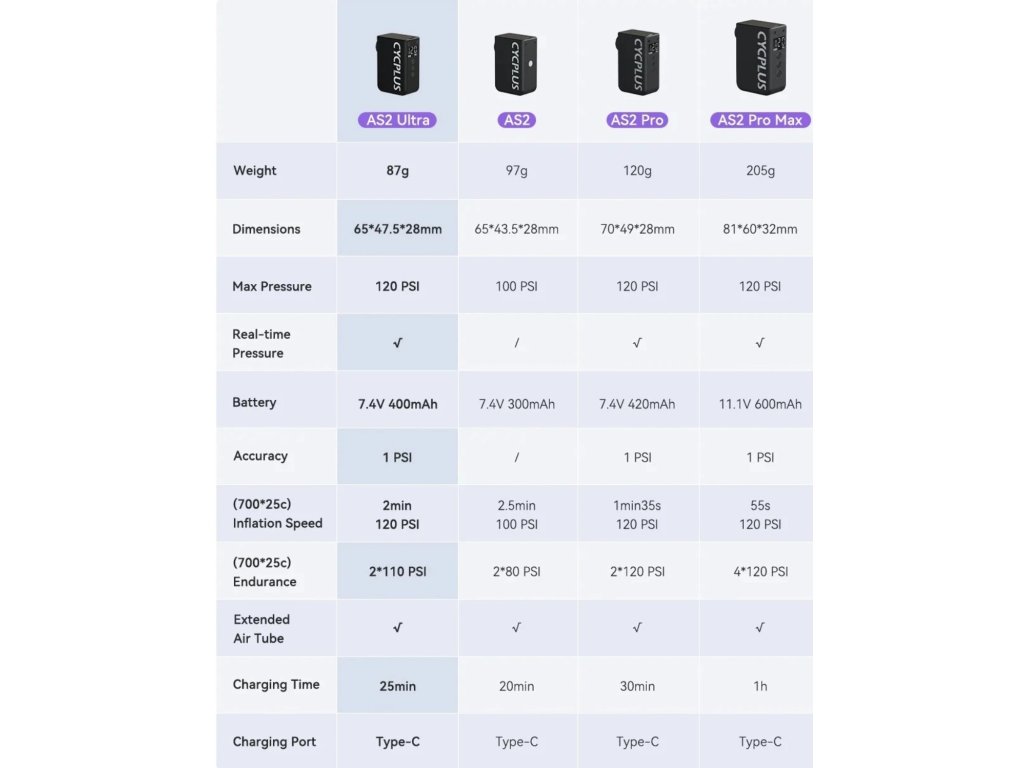1024x768 pixels.
Task: Click the purple AS2 Ultra model badge
Action: [398, 120]
